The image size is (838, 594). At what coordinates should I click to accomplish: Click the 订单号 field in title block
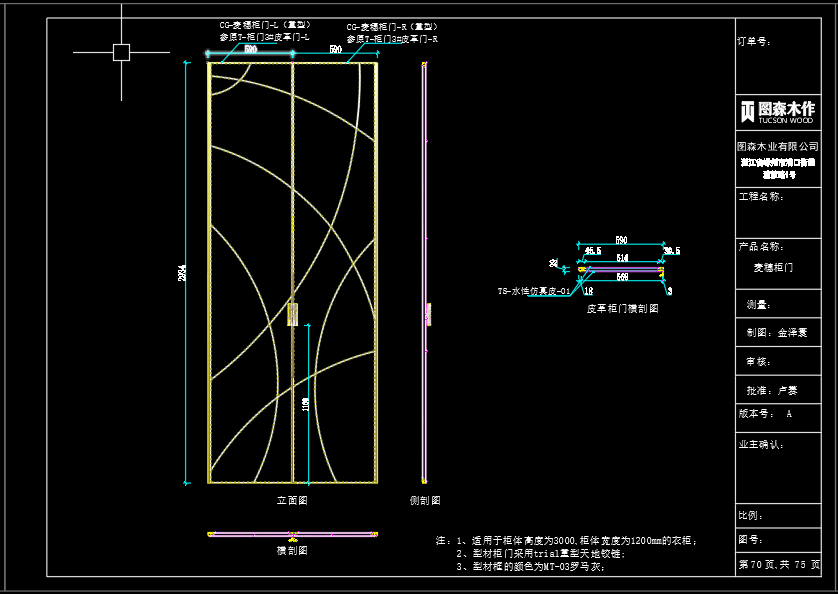[x=754, y=42]
